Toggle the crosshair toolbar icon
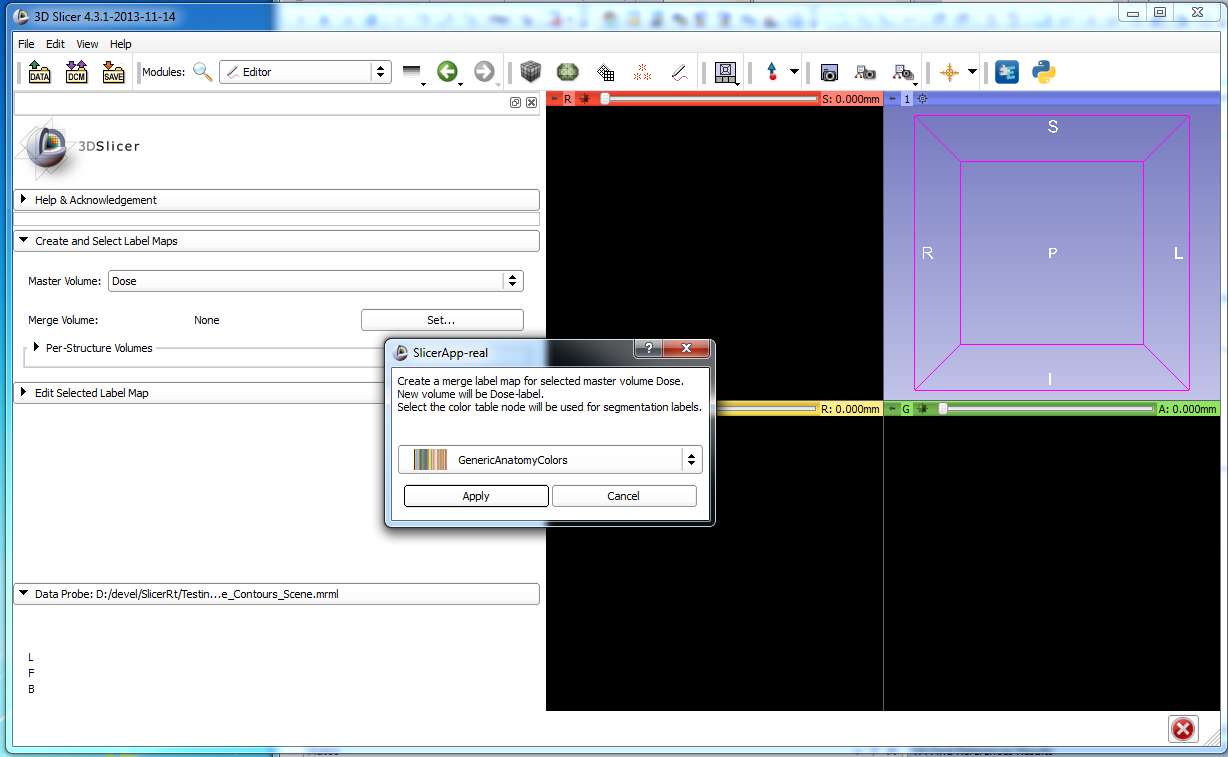The image size is (1228, 757). [949, 72]
